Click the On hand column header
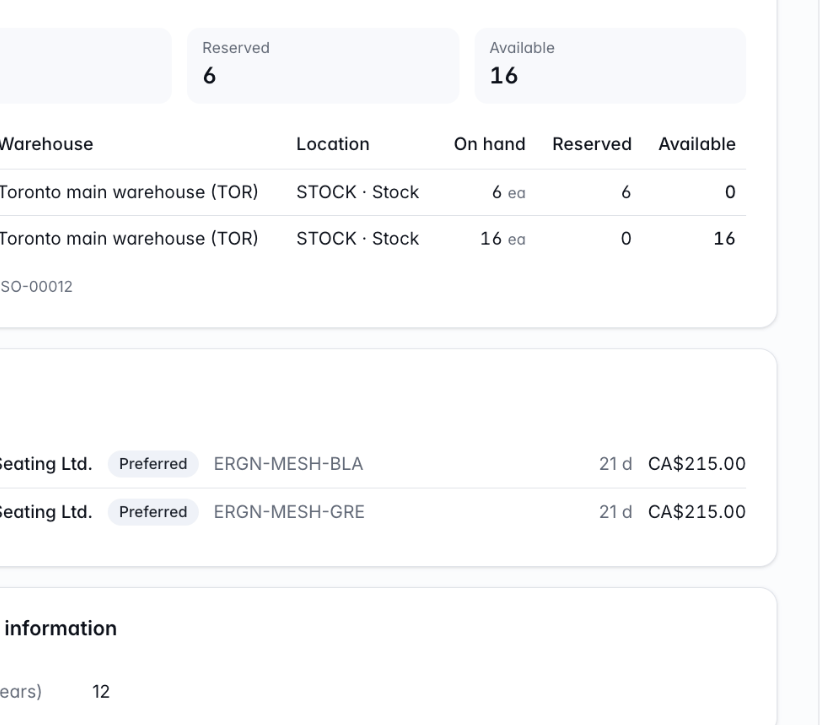The width and height of the screenshot is (820, 725). click(489, 144)
